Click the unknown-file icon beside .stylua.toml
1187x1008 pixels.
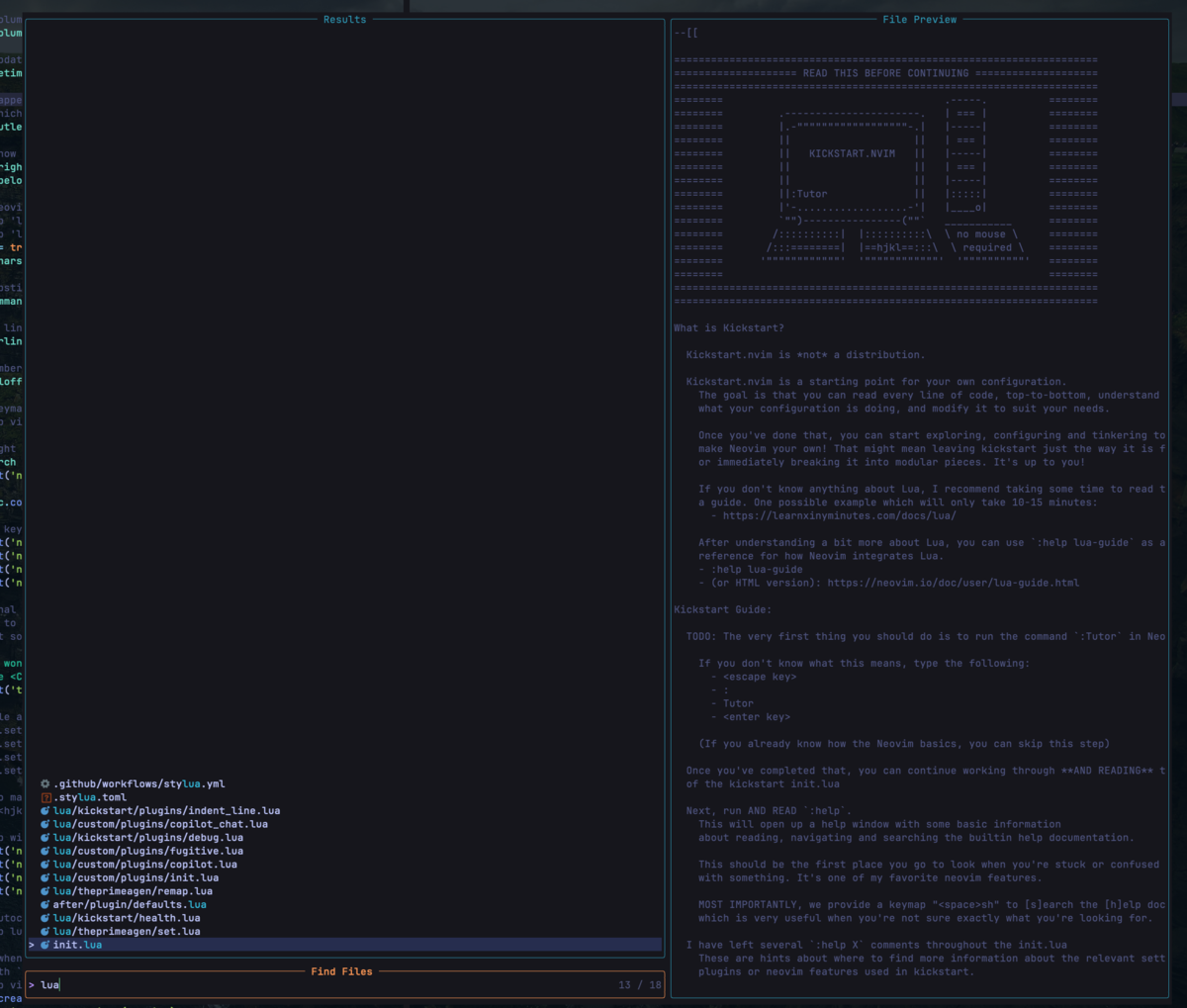(46, 797)
